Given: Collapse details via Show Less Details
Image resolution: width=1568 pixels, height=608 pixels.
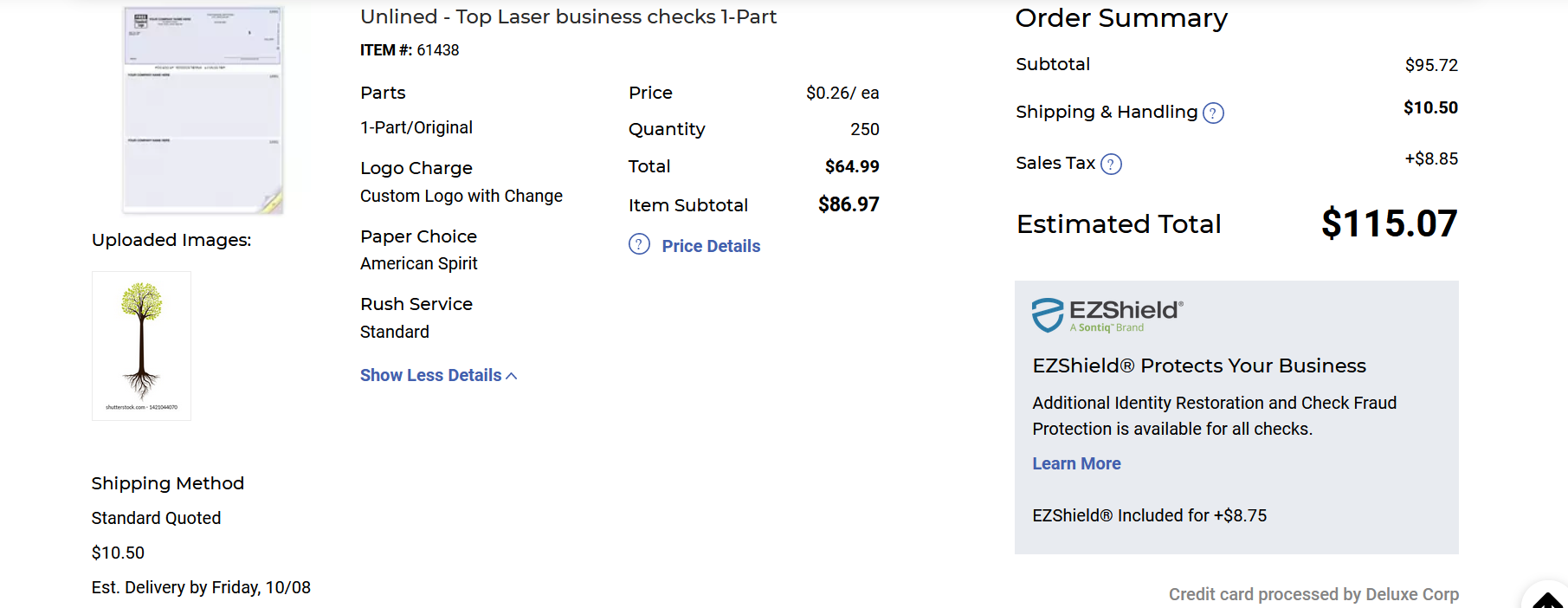Looking at the screenshot, I should pos(438,375).
